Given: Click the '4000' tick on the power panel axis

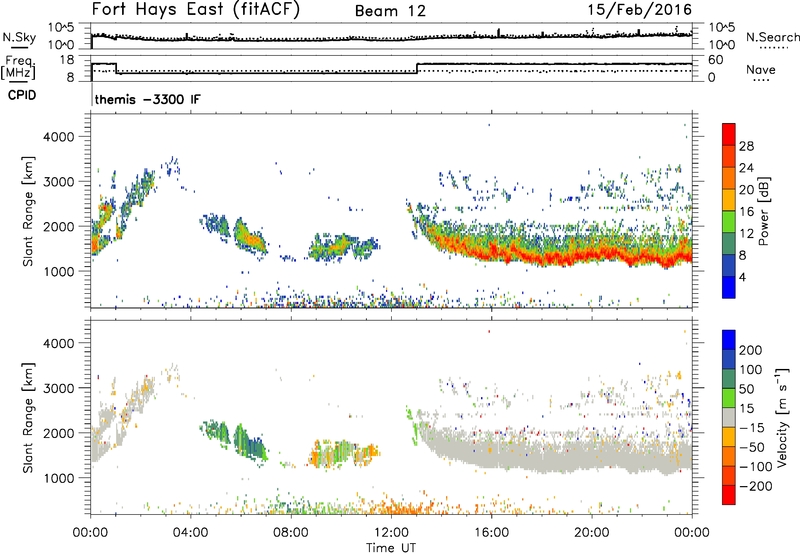Looking at the screenshot, I should (59, 137).
